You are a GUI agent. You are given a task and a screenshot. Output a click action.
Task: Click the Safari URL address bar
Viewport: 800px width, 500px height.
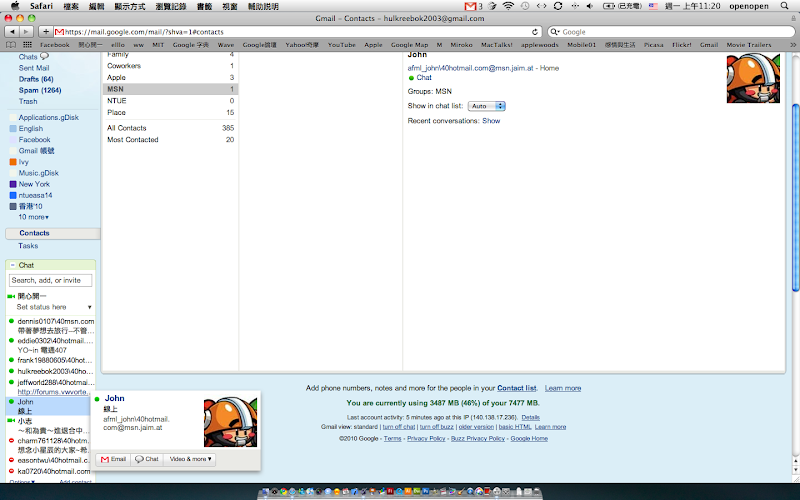(x=296, y=32)
